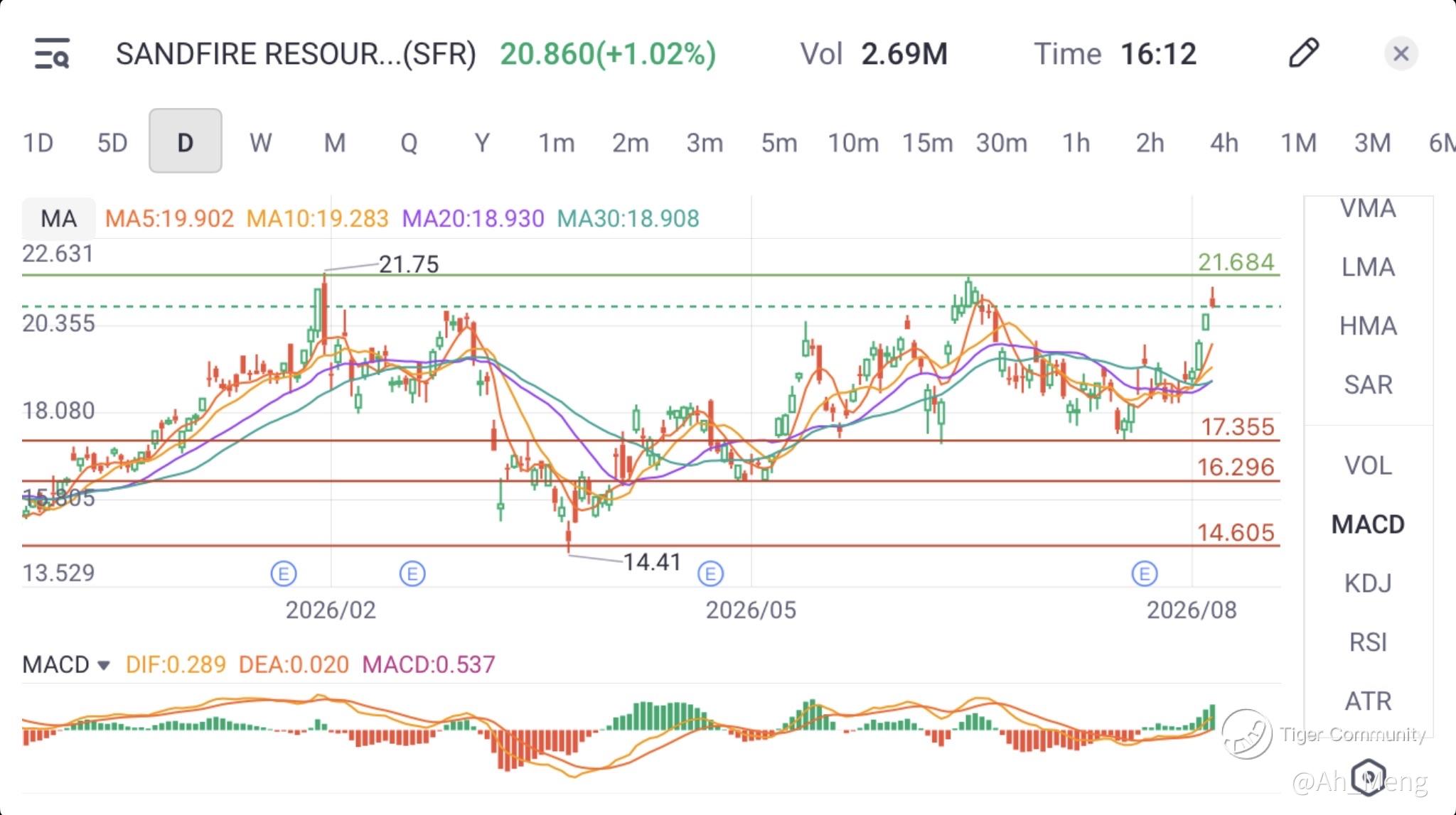Select the quarterly Q timeframe
1456x815 pixels.
tap(409, 143)
